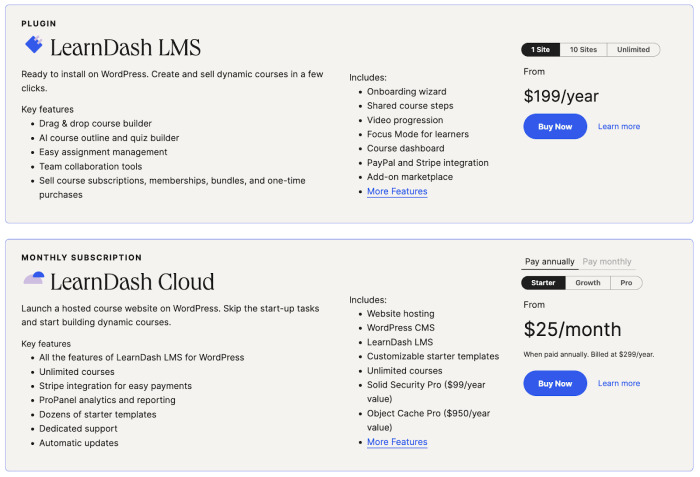
Task: Expand More Features in the LMS plugin card
Action: coord(397,191)
